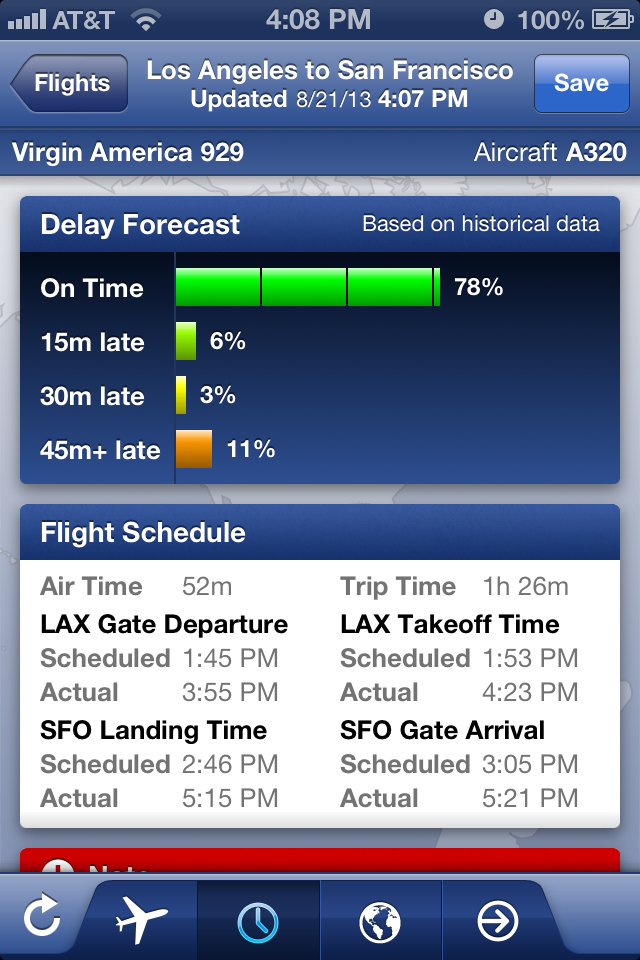Tap the circled right arrow icon
The image size is (640, 960).
[497, 920]
